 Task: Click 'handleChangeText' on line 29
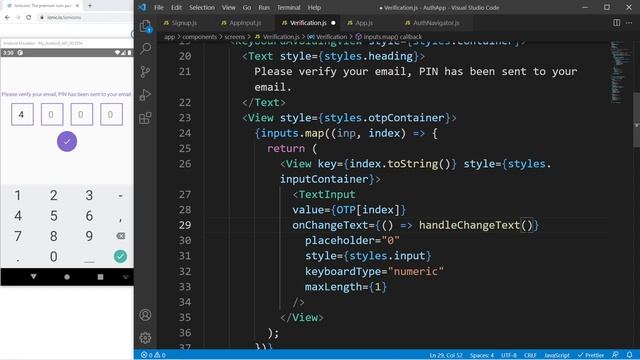[469, 225]
